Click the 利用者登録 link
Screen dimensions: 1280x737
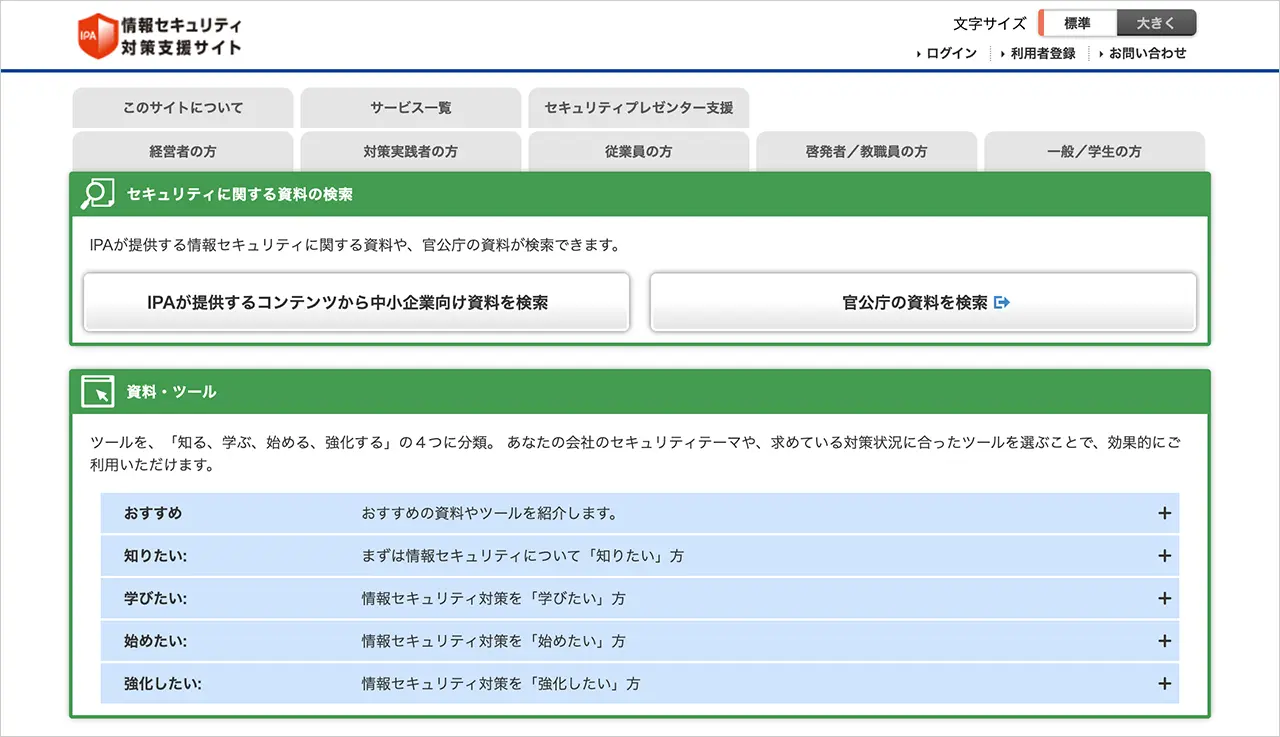[x=1043, y=53]
